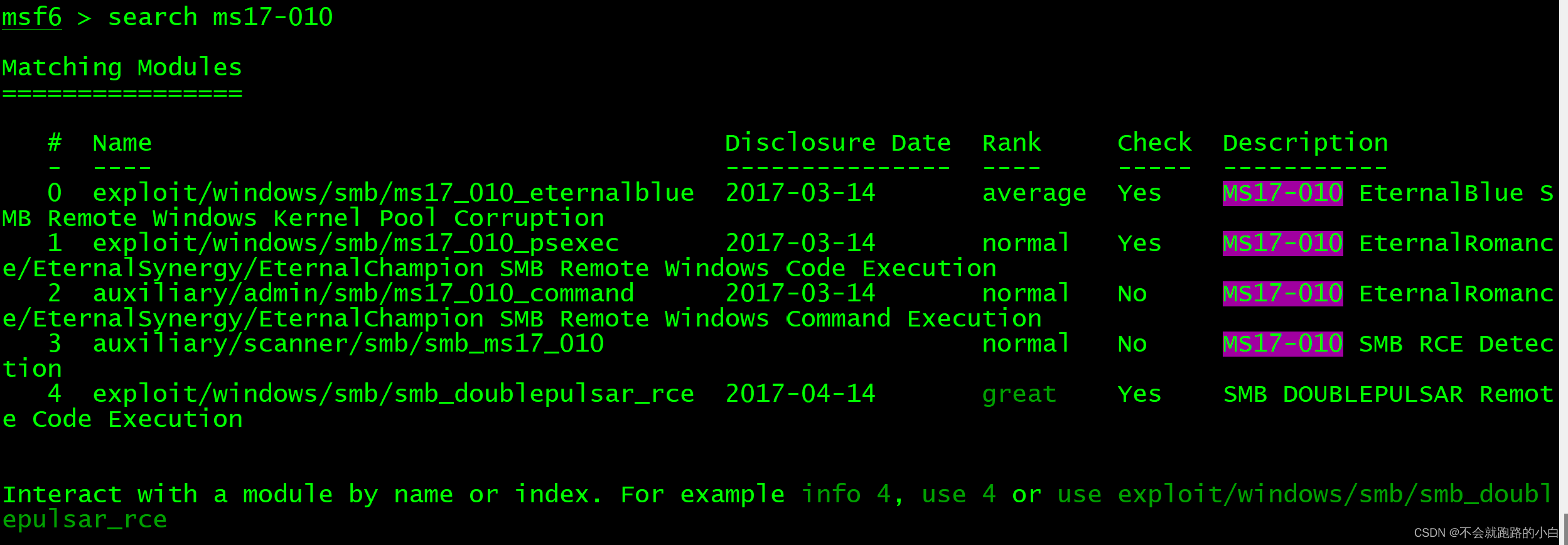Click 'normal' rank in the ms17_010_command row
The width and height of the screenshot is (1568, 545).
pos(1027,293)
